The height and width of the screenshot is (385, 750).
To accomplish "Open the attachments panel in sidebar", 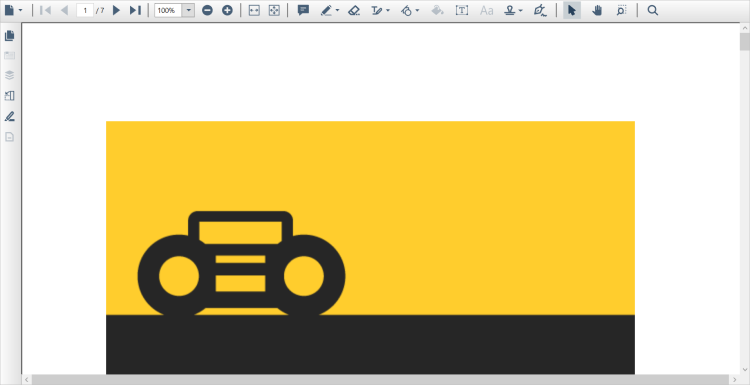I will pyautogui.click(x=10, y=137).
